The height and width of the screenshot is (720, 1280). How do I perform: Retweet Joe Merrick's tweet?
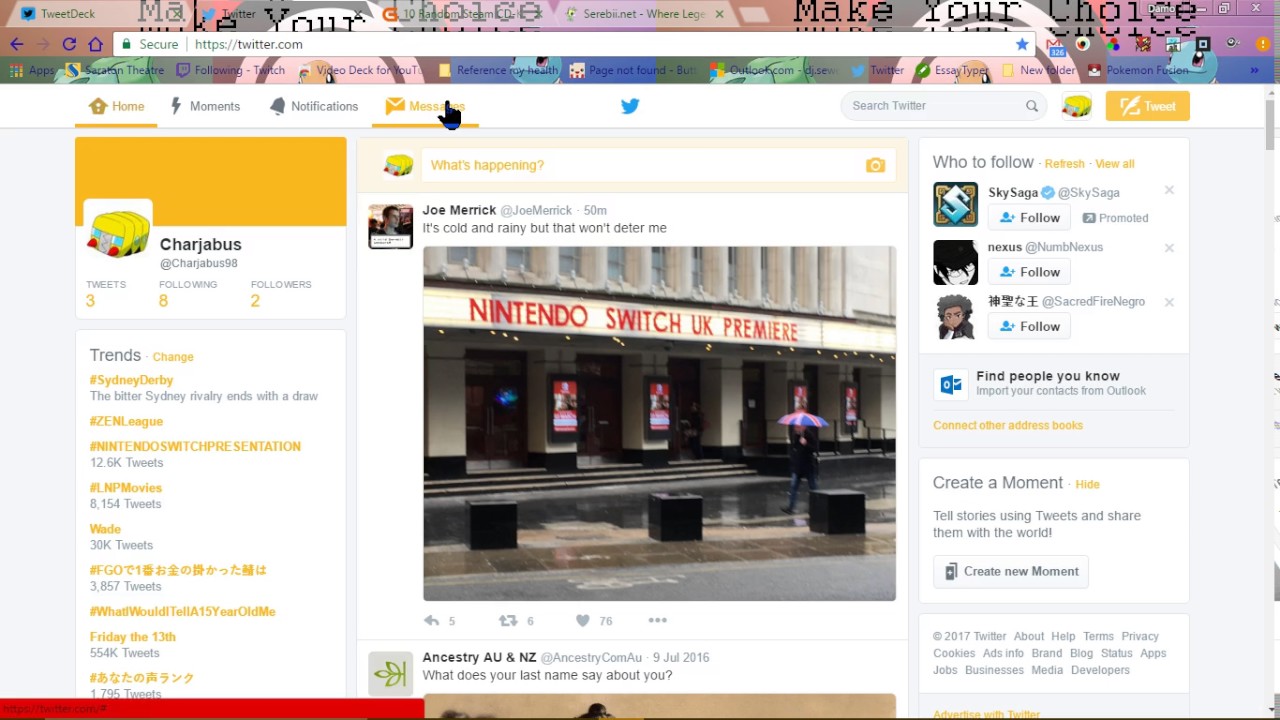click(x=508, y=621)
